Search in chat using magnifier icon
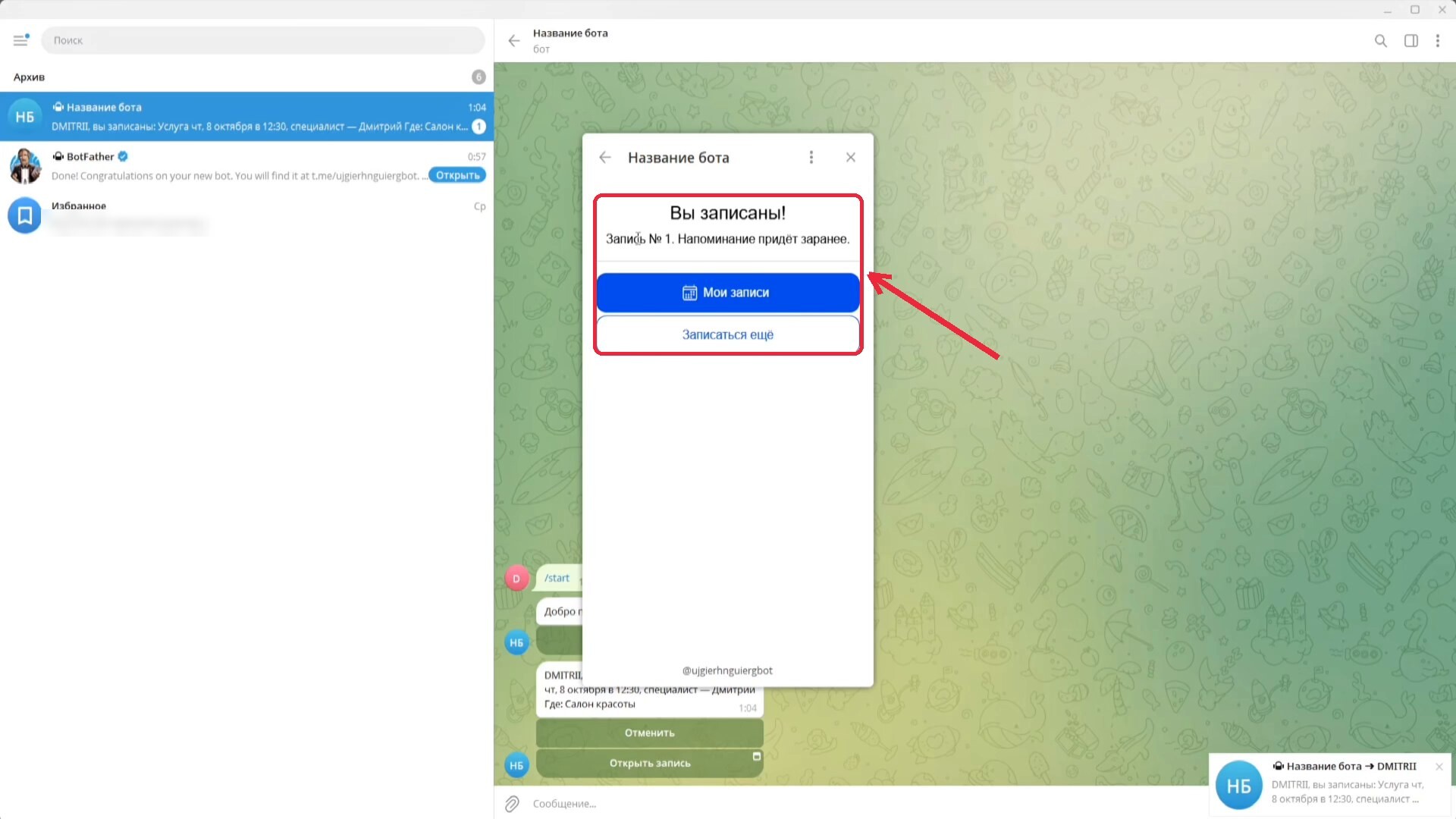The image size is (1456, 819). click(1381, 41)
